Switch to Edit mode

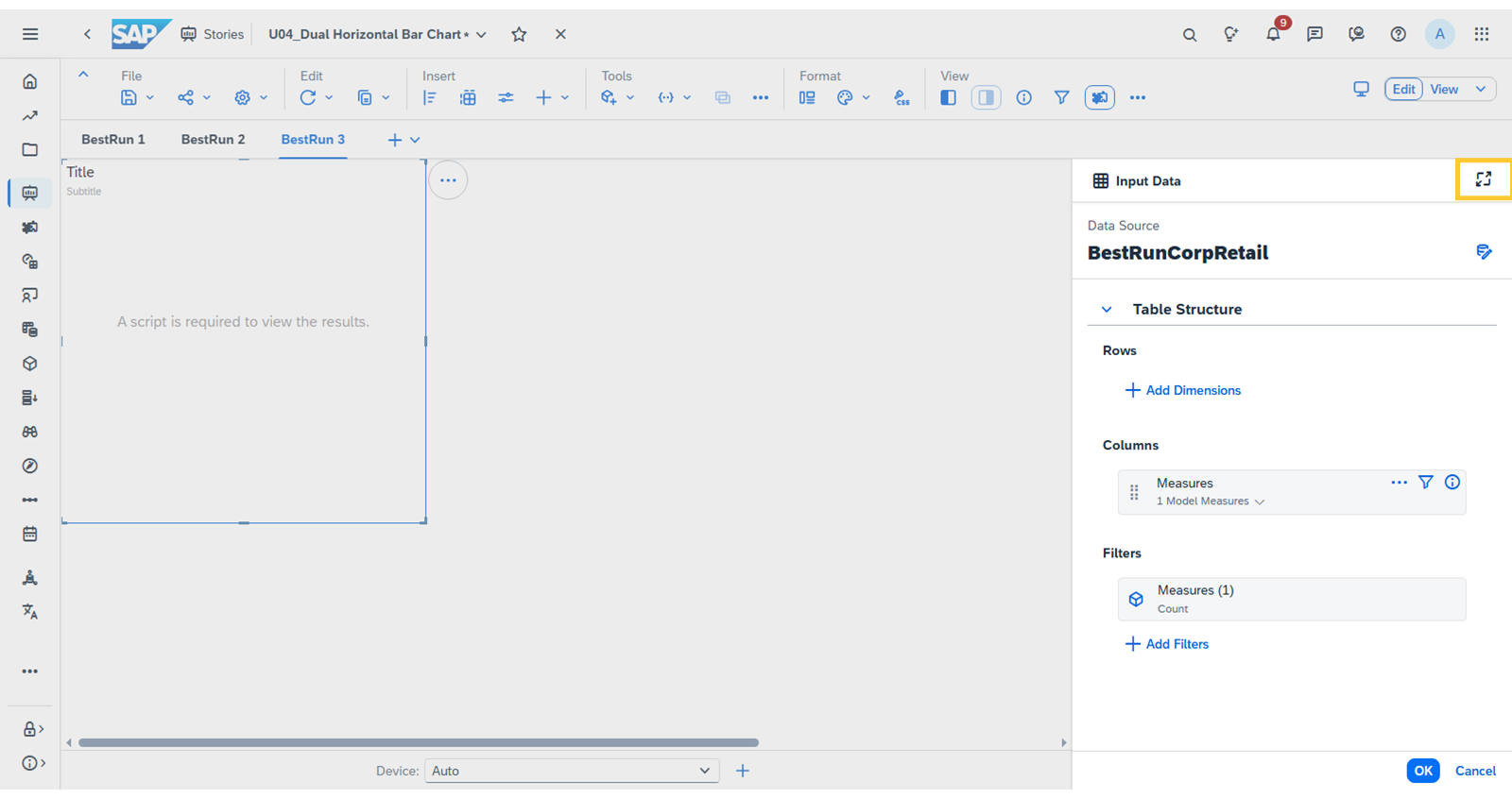1403,89
